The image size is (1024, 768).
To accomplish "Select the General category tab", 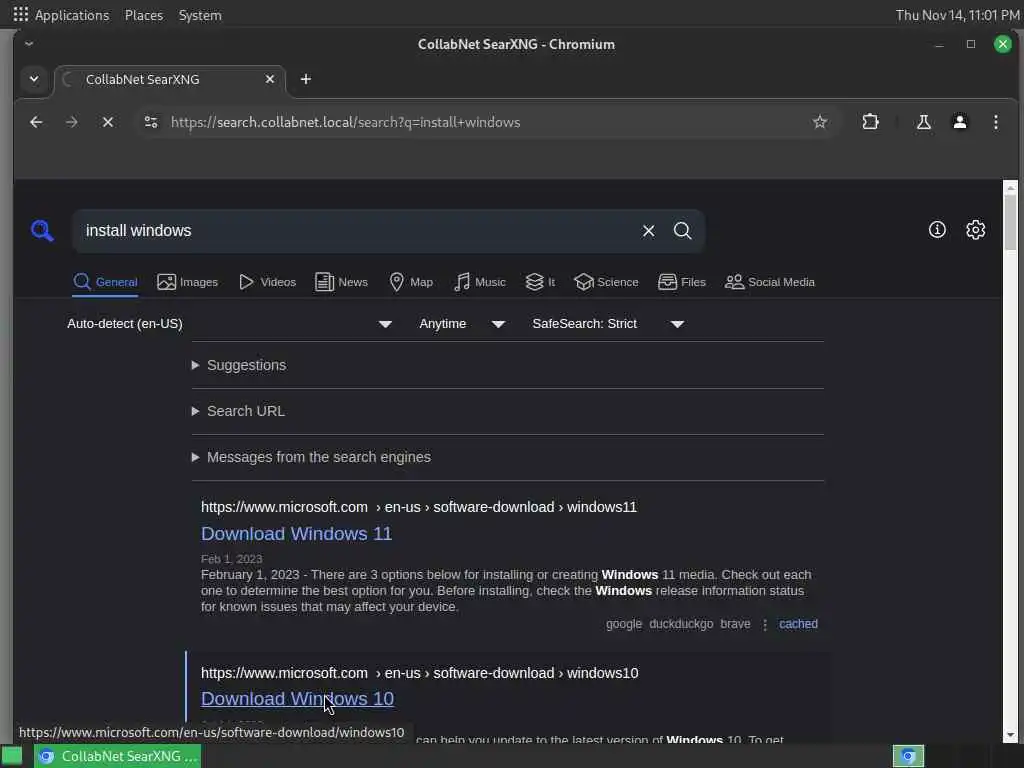I will 105,282.
